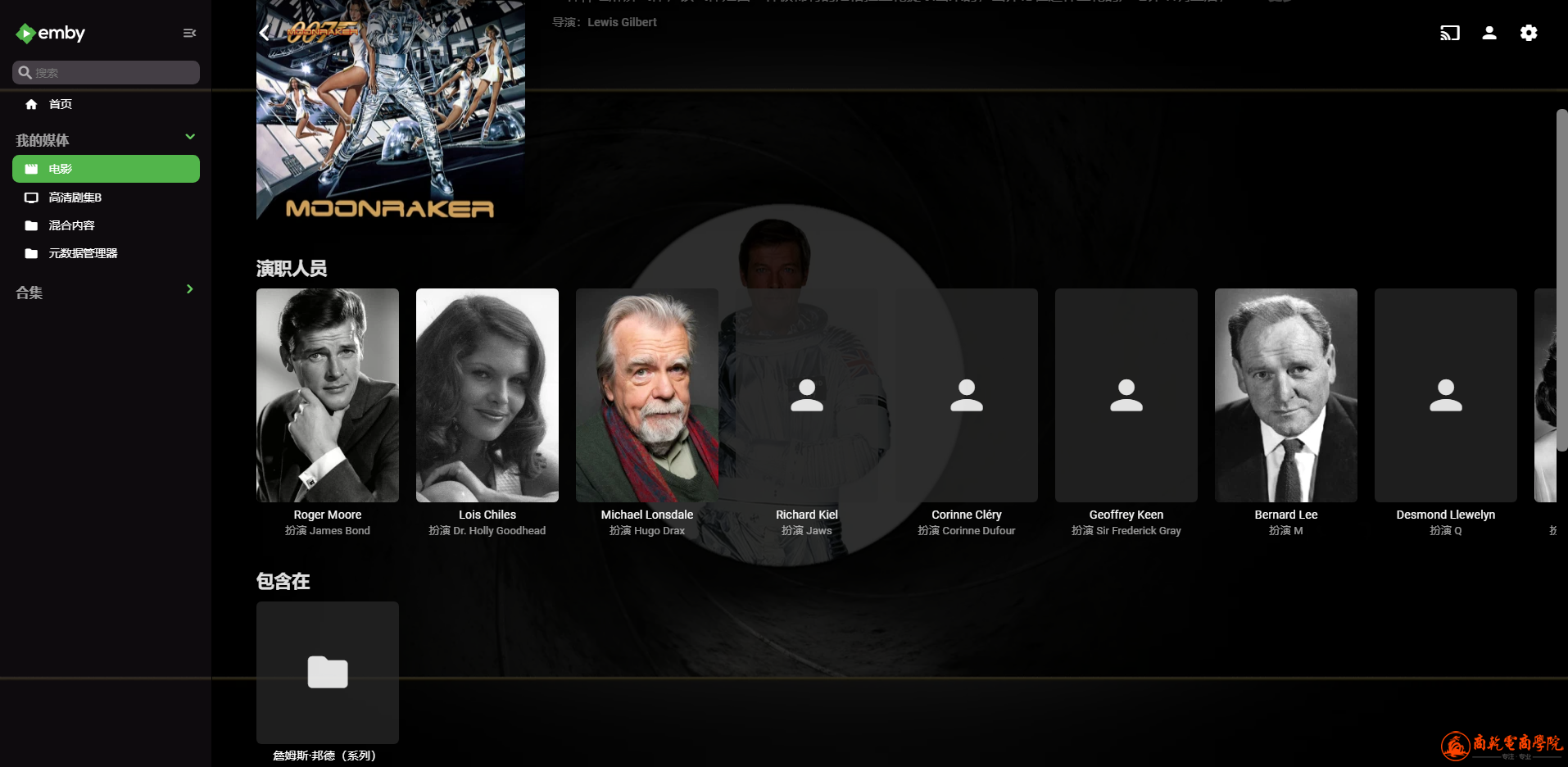The height and width of the screenshot is (767, 1568).
Task: Go back using the arrow on poster
Action: 264,33
